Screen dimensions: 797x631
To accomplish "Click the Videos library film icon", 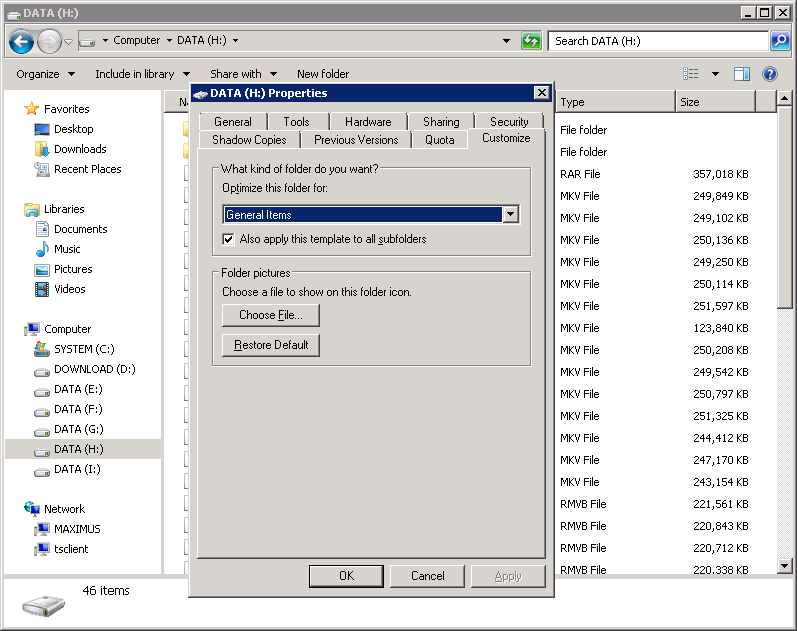I will click(42, 289).
